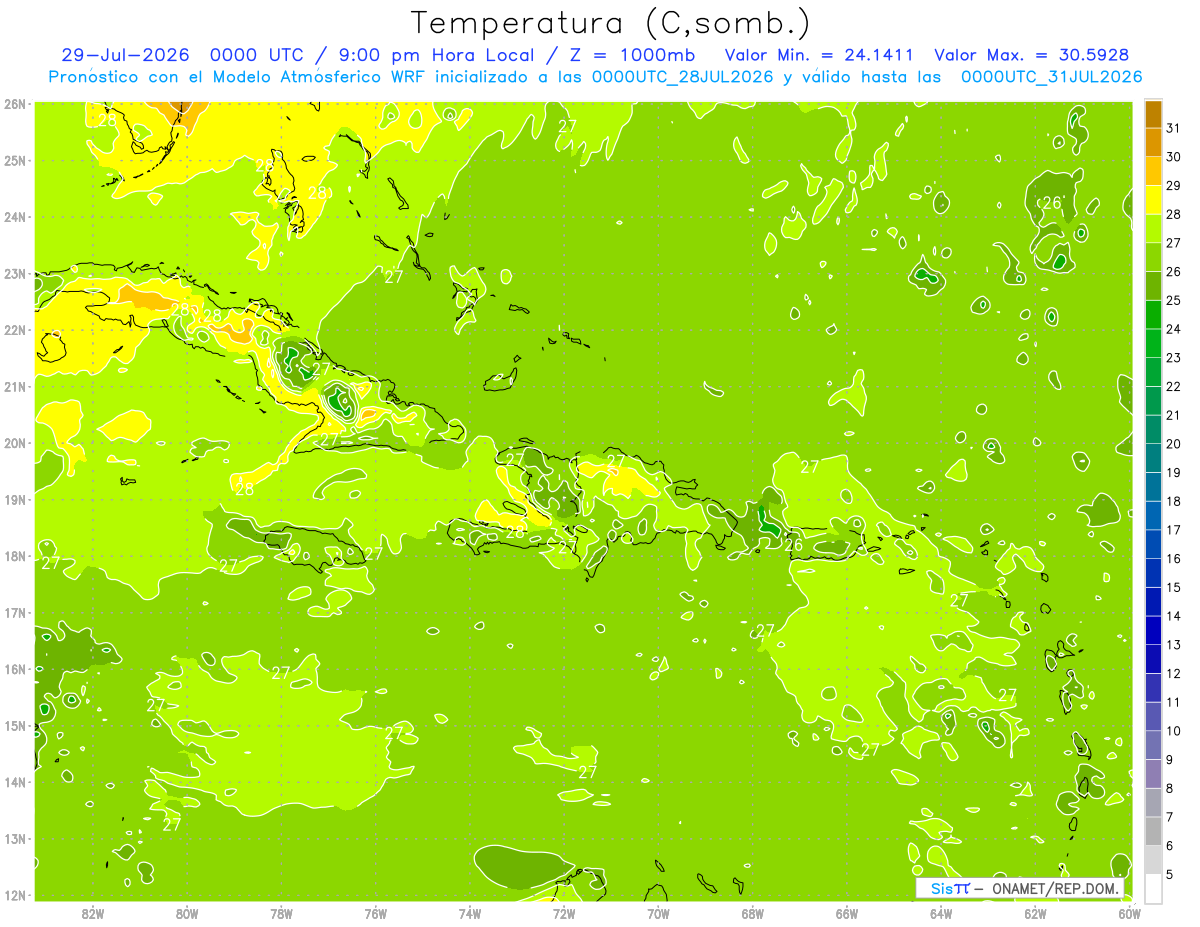
Task: Click the 74W longitude axis label
Action: [x=470, y=913]
